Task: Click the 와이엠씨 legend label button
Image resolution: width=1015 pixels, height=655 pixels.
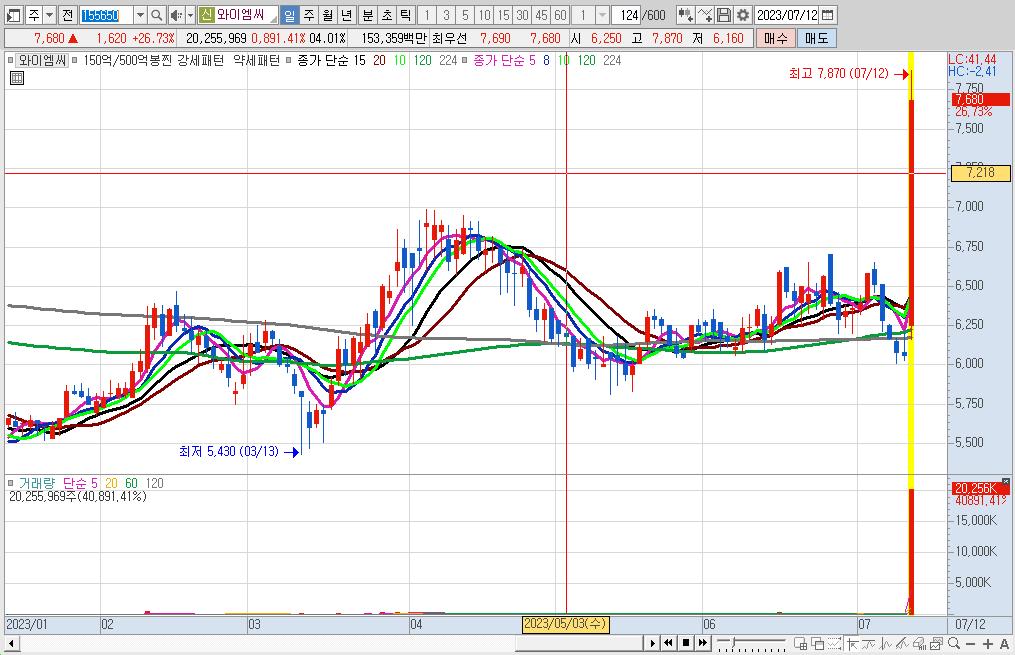Action: point(42,60)
